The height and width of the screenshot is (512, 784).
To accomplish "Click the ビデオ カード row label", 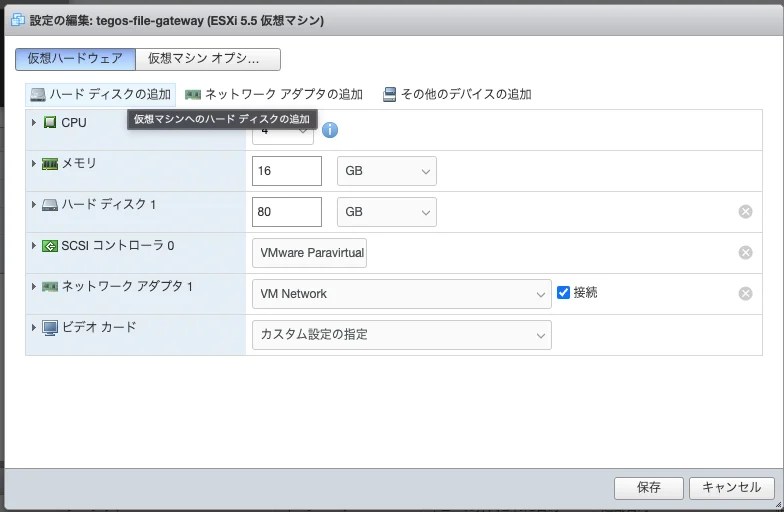I will [x=98, y=328].
